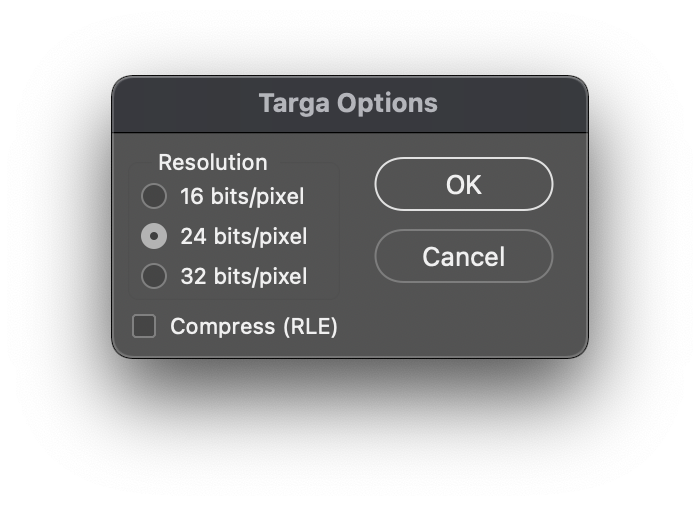
Task: Select the 32 bits/pixel radio button
Action: pos(154,276)
